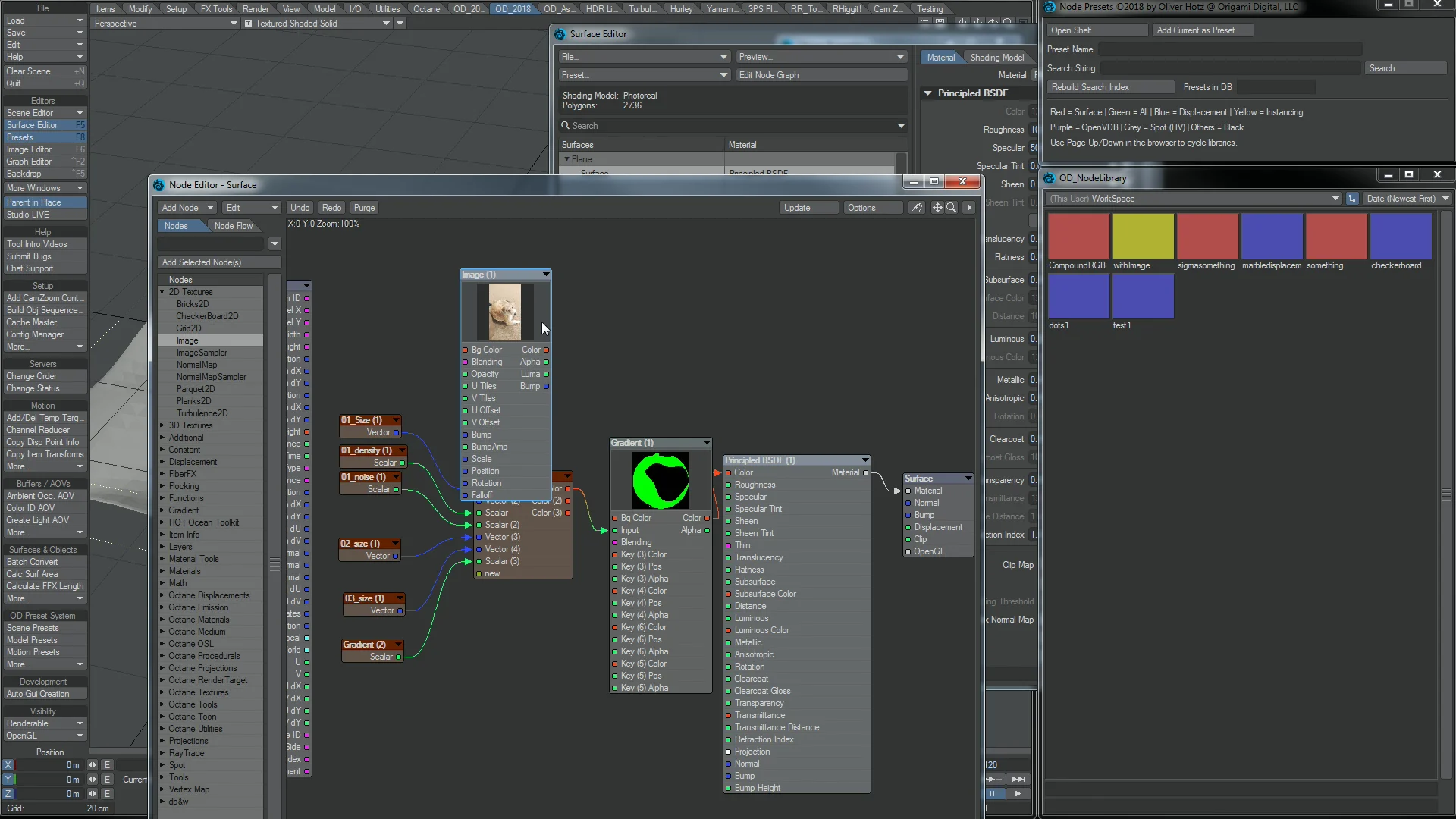Expand the 3D Textures tree category
The width and height of the screenshot is (1456, 819).
click(x=162, y=425)
